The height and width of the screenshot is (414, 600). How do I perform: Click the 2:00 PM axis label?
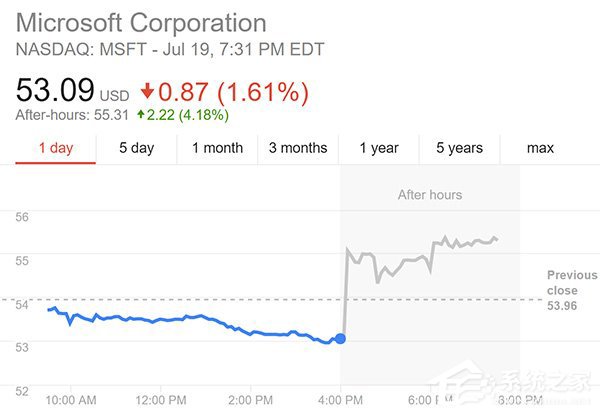point(251,401)
